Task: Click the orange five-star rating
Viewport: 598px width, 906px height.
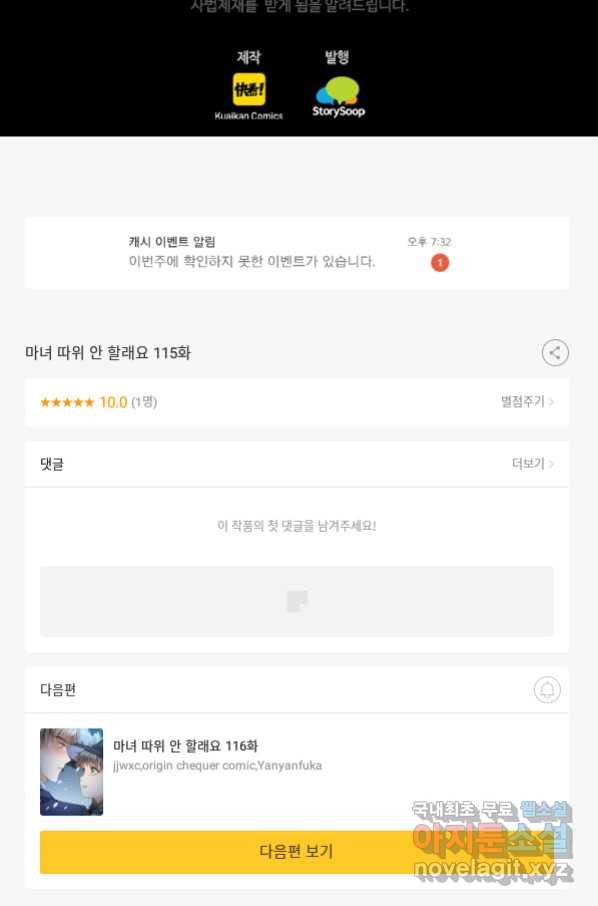Action: coord(66,402)
